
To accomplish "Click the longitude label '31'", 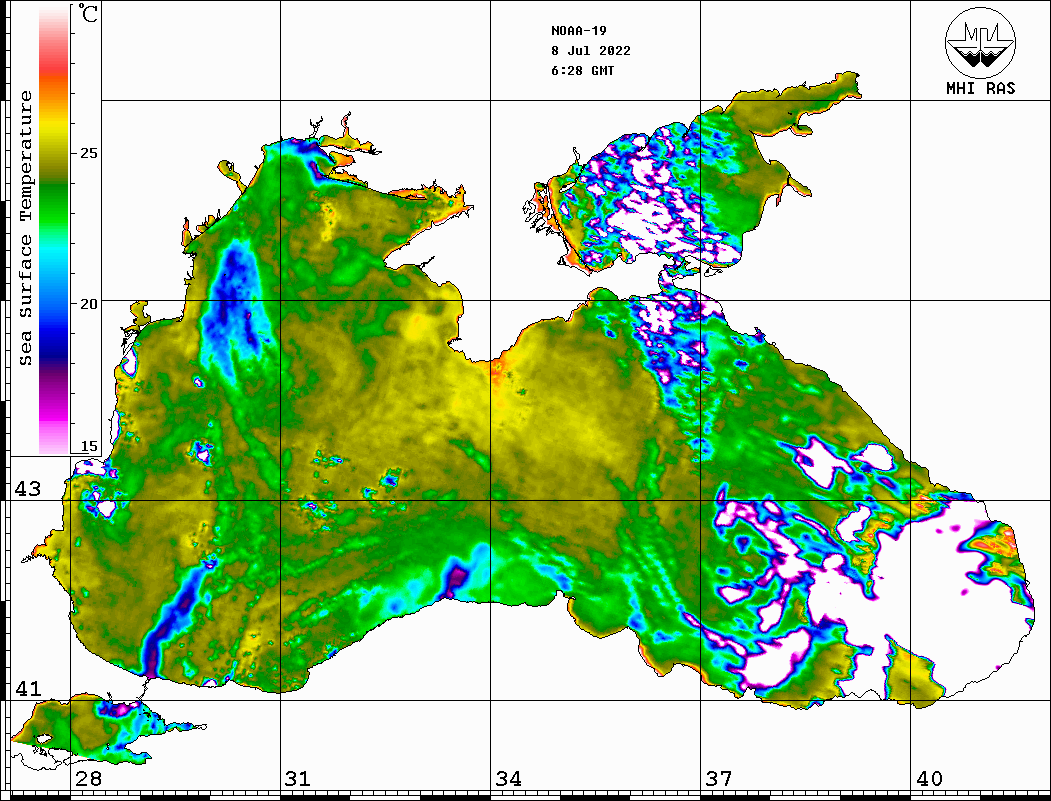I will (x=298, y=779).
